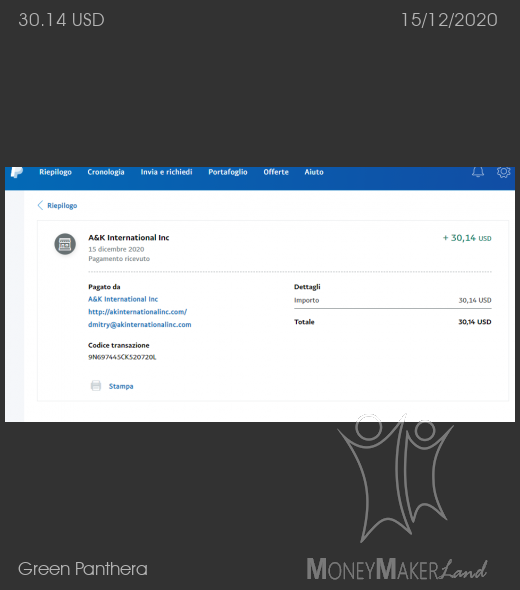
Task: Click the 15/12/2020 date caption
Action: pyautogui.click(x=449, y=20)
